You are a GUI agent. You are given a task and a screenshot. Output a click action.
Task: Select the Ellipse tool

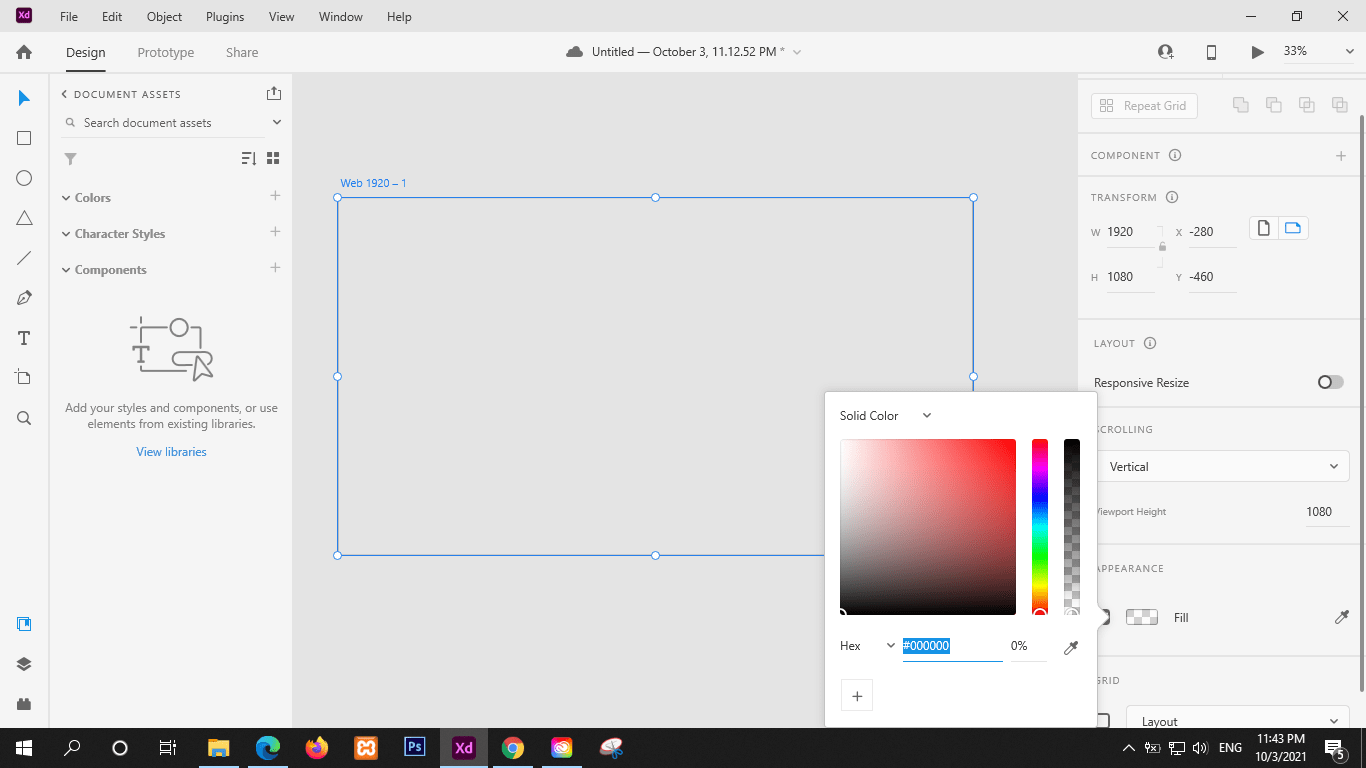23,178
